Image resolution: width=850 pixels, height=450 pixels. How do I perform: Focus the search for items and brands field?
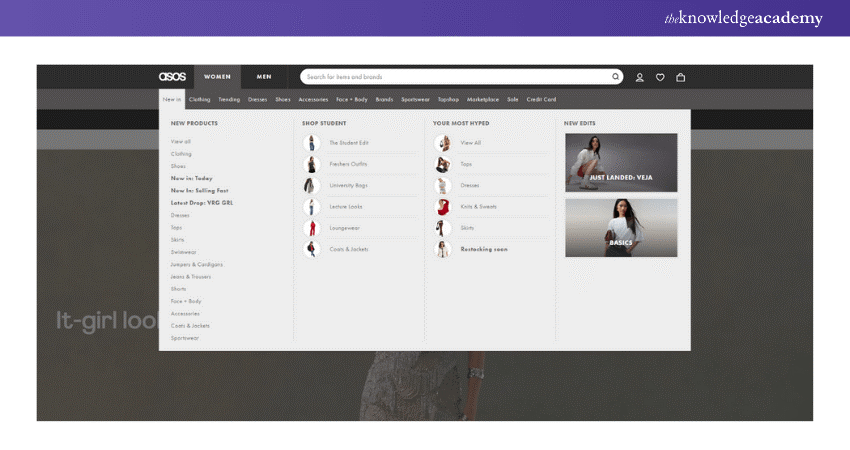click(x=455, y=76)
